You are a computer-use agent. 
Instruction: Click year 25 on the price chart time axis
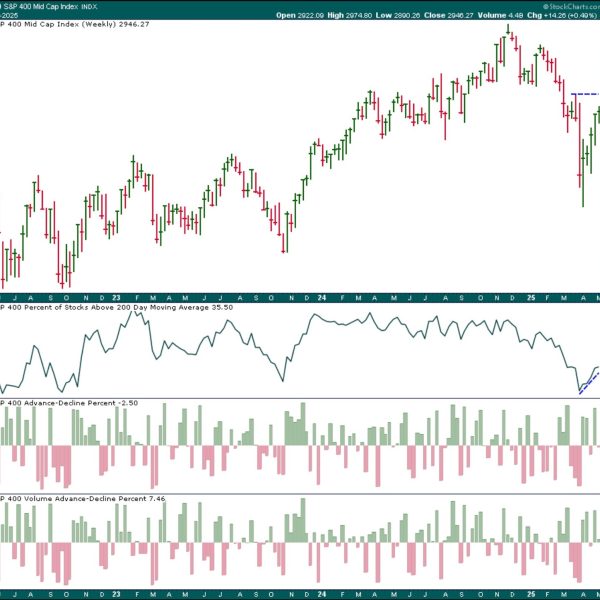coord(531,298)
